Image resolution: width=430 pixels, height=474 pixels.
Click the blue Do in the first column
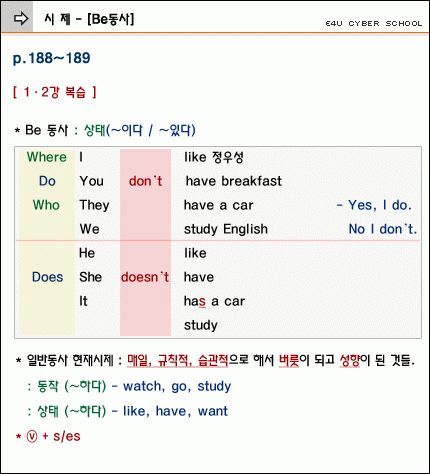coord(47,181)
